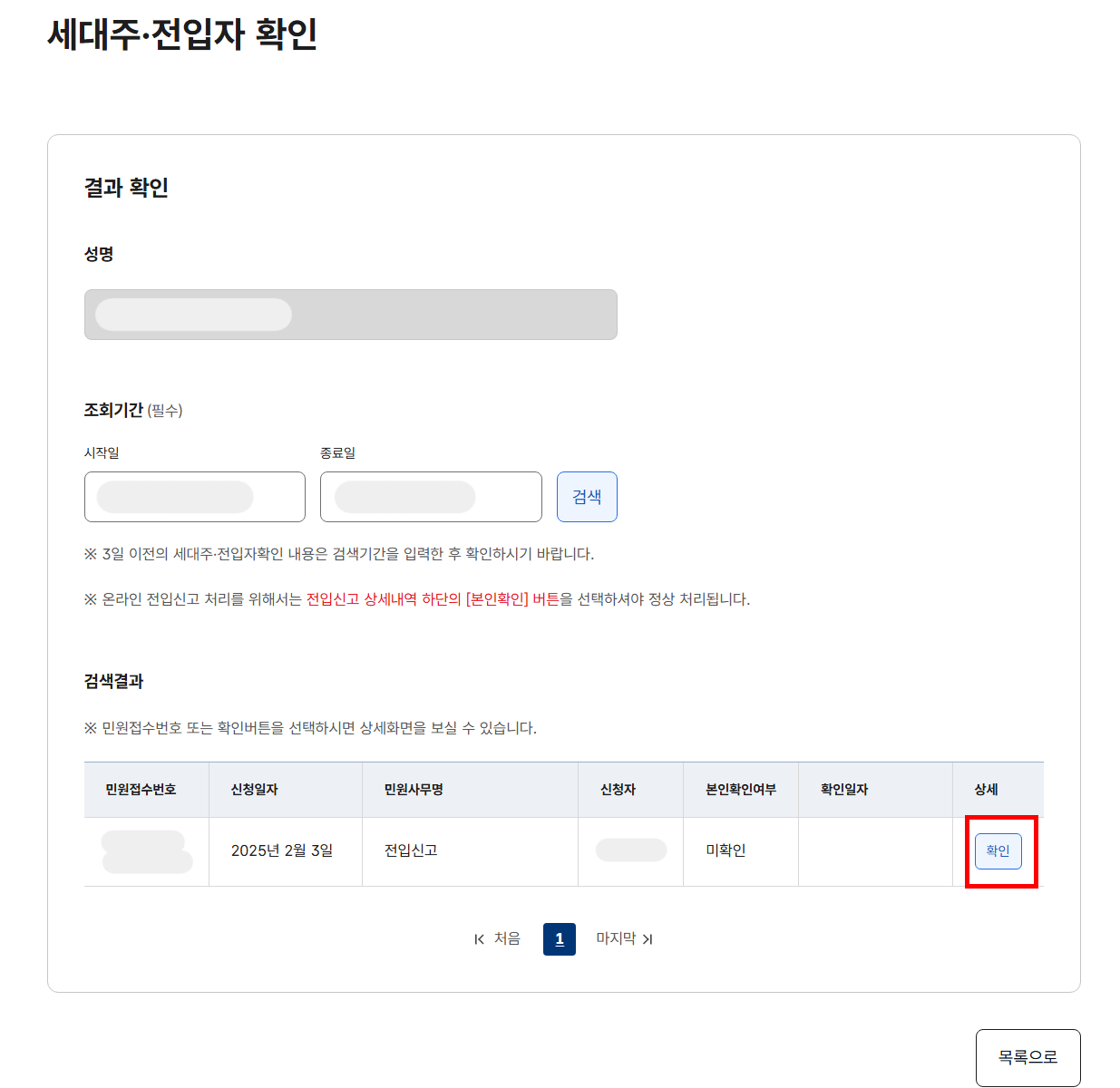Click the 민원접수번호 column header
The image size is (1120, 1088).
(x=146, y=790)
